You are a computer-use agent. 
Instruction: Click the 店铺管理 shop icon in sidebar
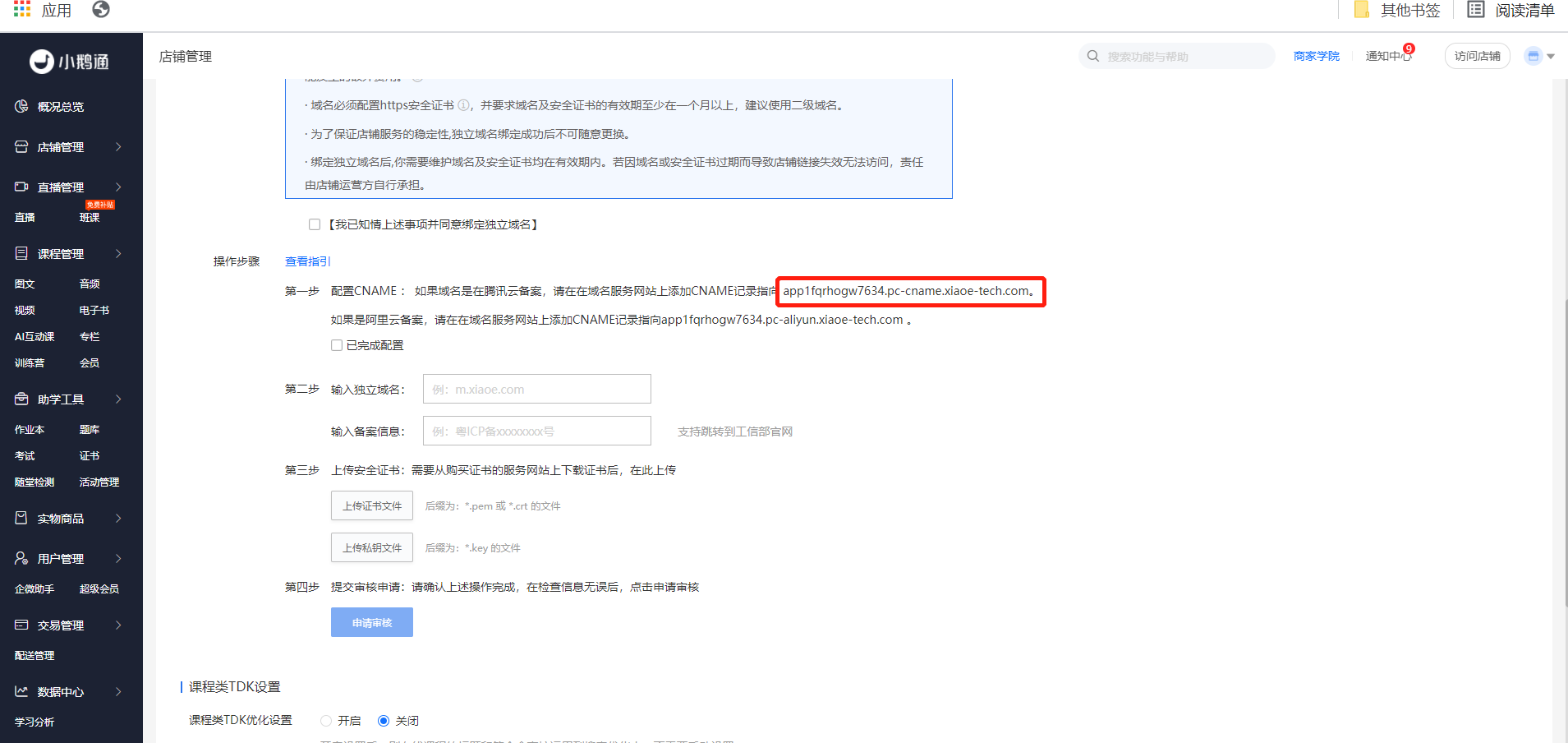pyautogui.click(x=21, y=146)
